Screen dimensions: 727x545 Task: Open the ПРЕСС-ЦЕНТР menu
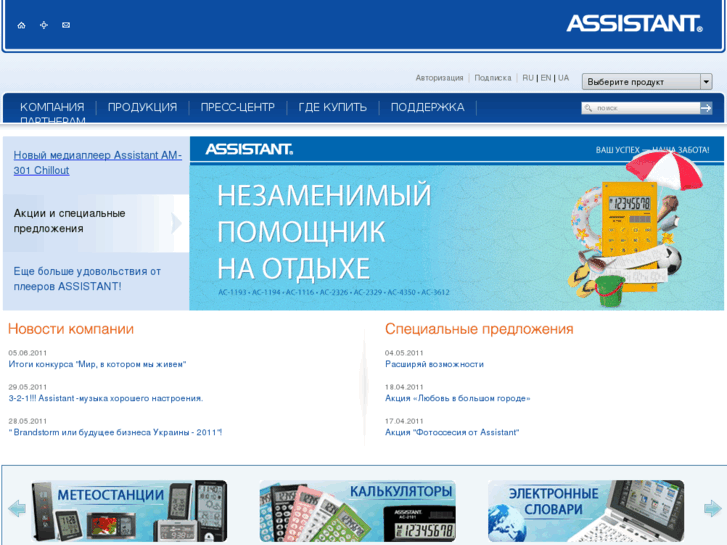(237, 107)
